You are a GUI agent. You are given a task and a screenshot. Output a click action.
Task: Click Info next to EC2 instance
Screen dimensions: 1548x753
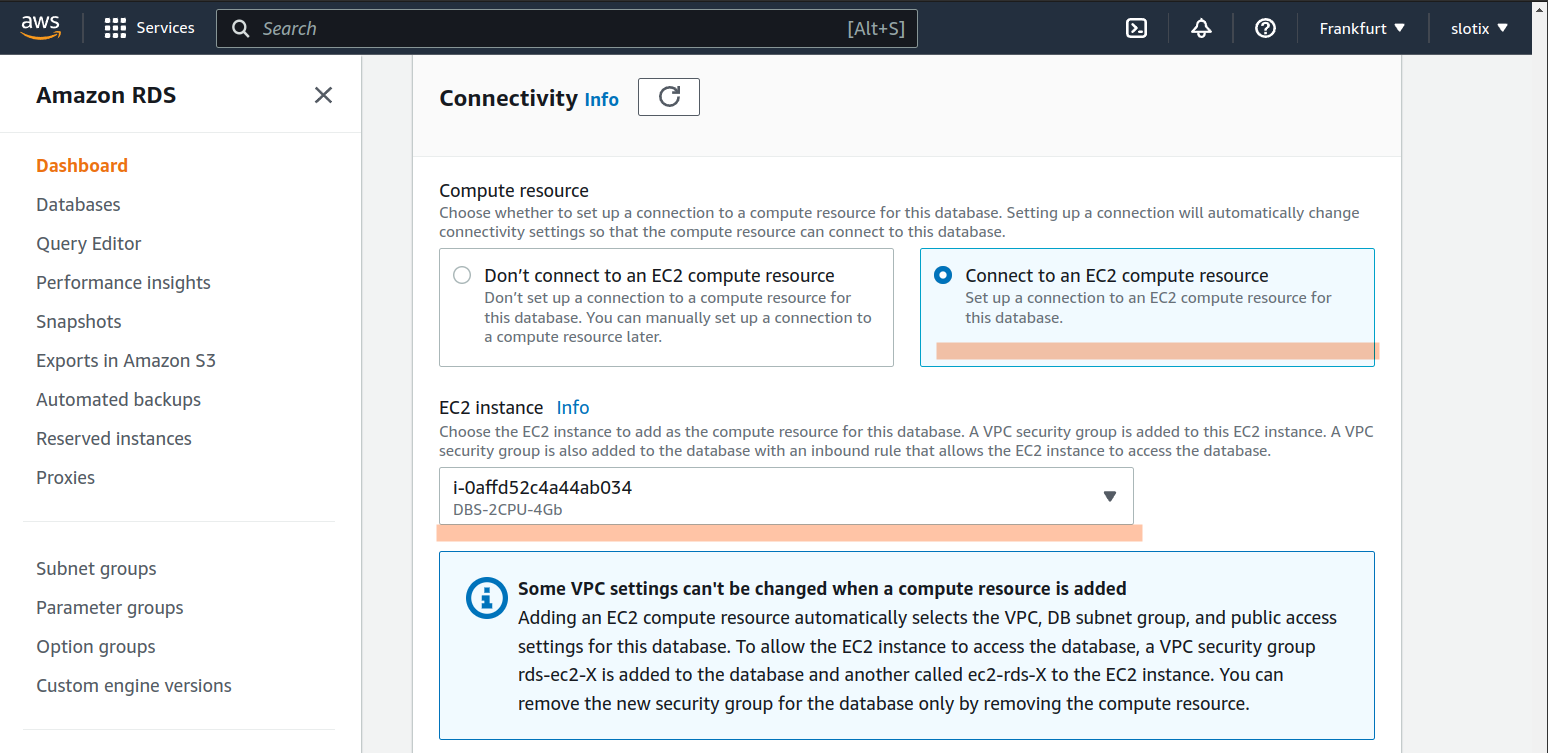pyautogui.click(x=573, y=407)
